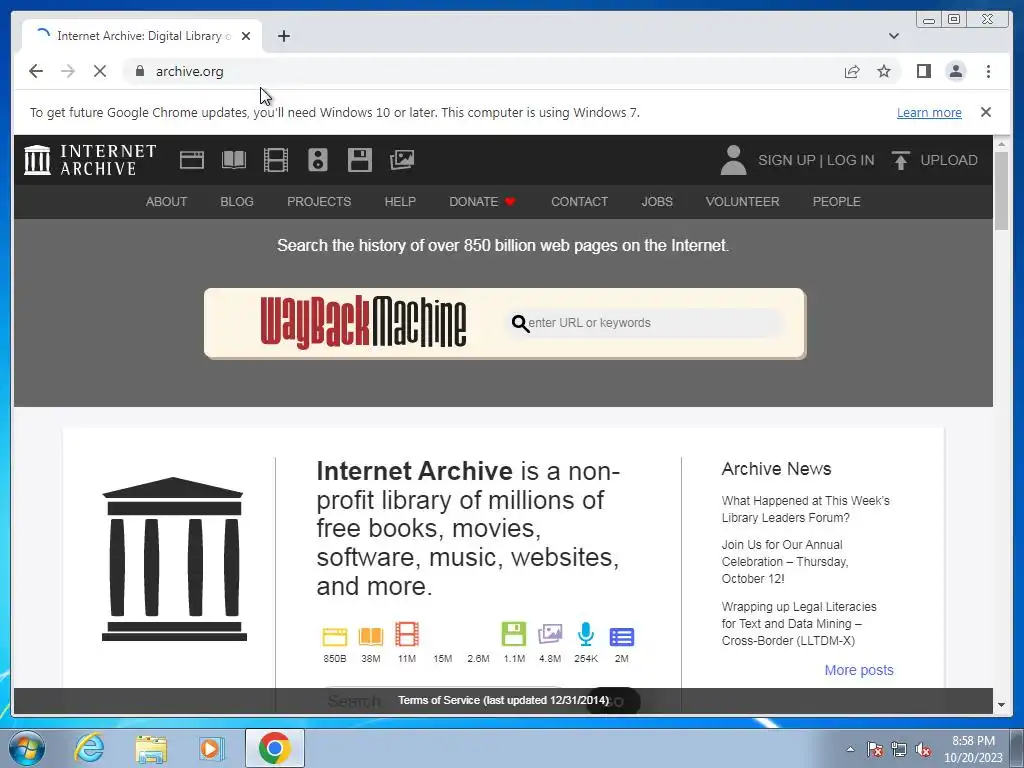
Task: Click the SIGN UP link
Action: coord(786,160)
